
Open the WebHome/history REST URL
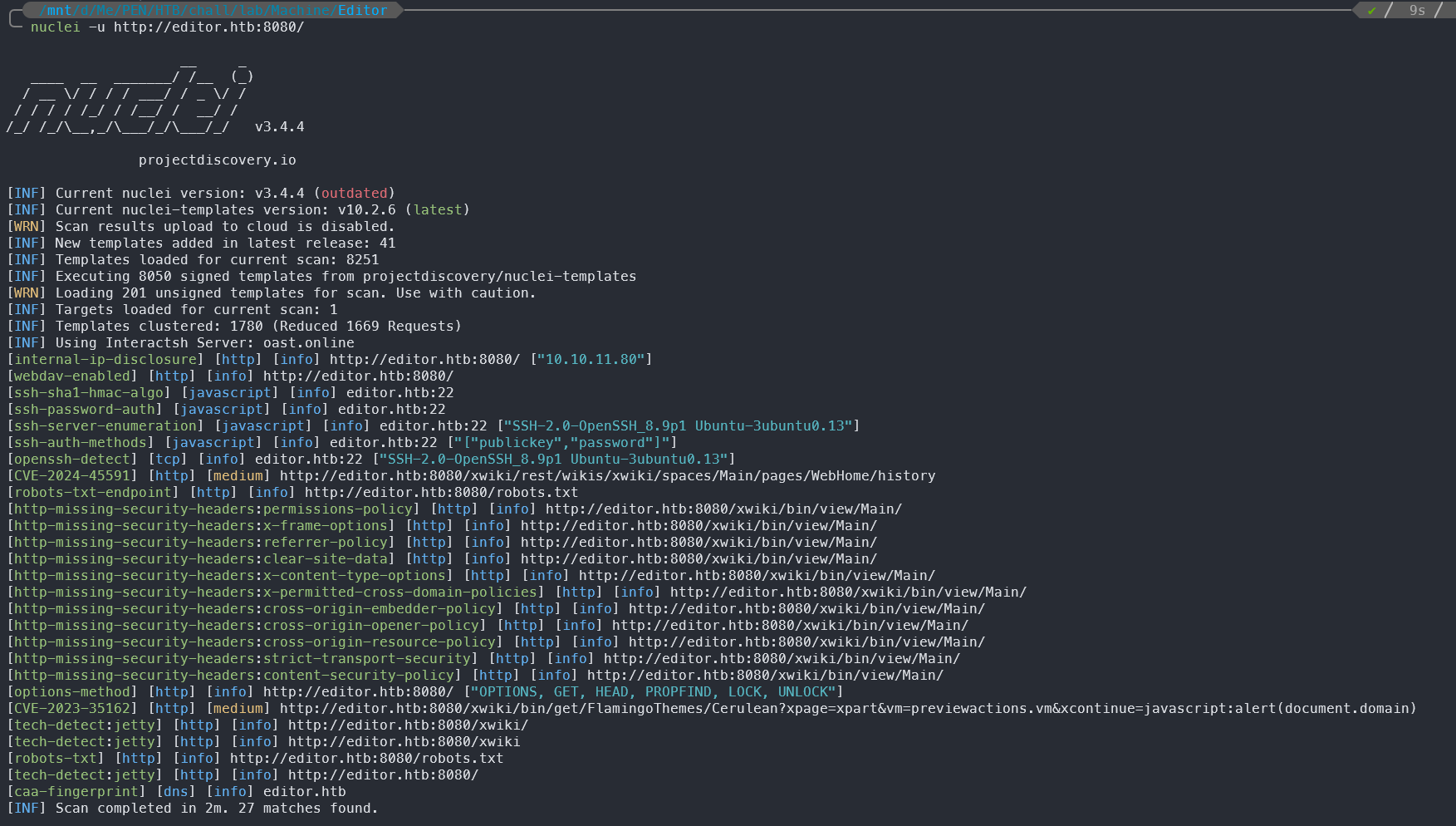click(607, 475)
